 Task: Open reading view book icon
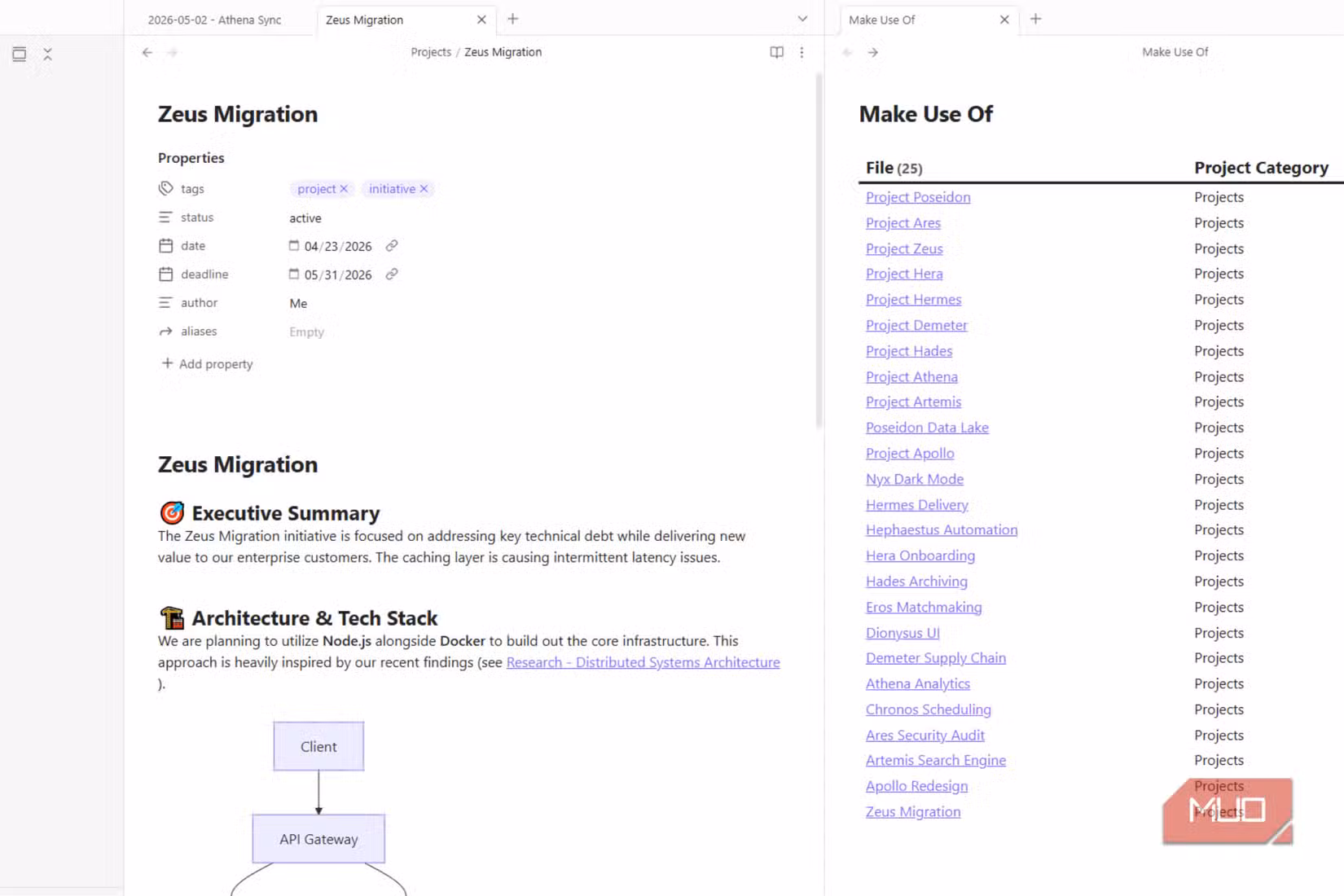[776, 52]
